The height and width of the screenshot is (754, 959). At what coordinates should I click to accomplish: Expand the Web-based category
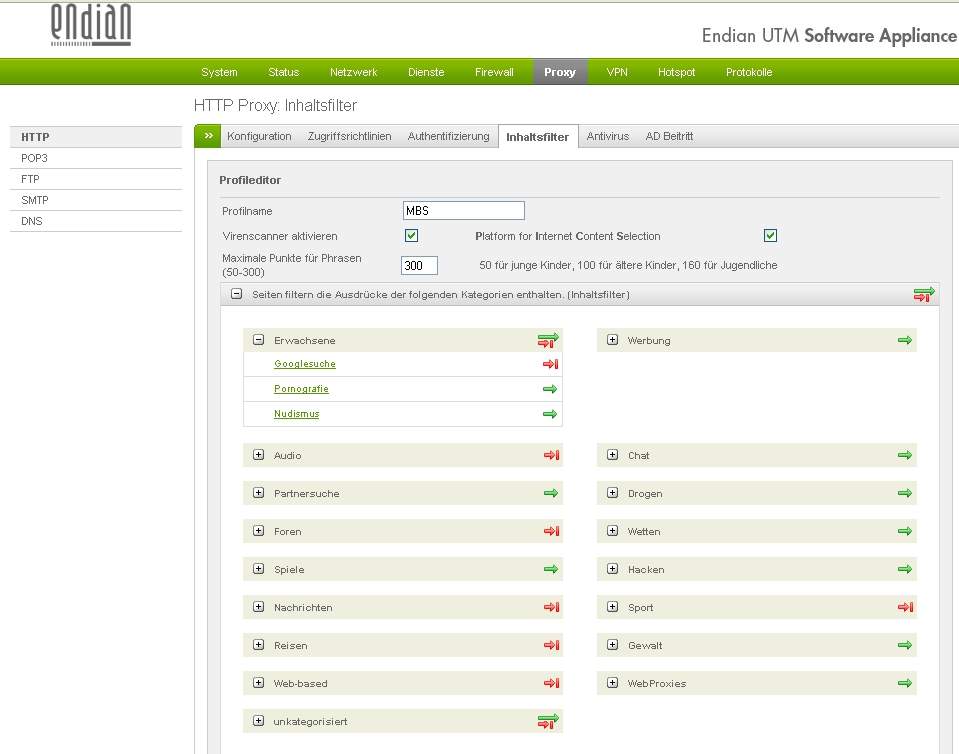tap(259, 682)
